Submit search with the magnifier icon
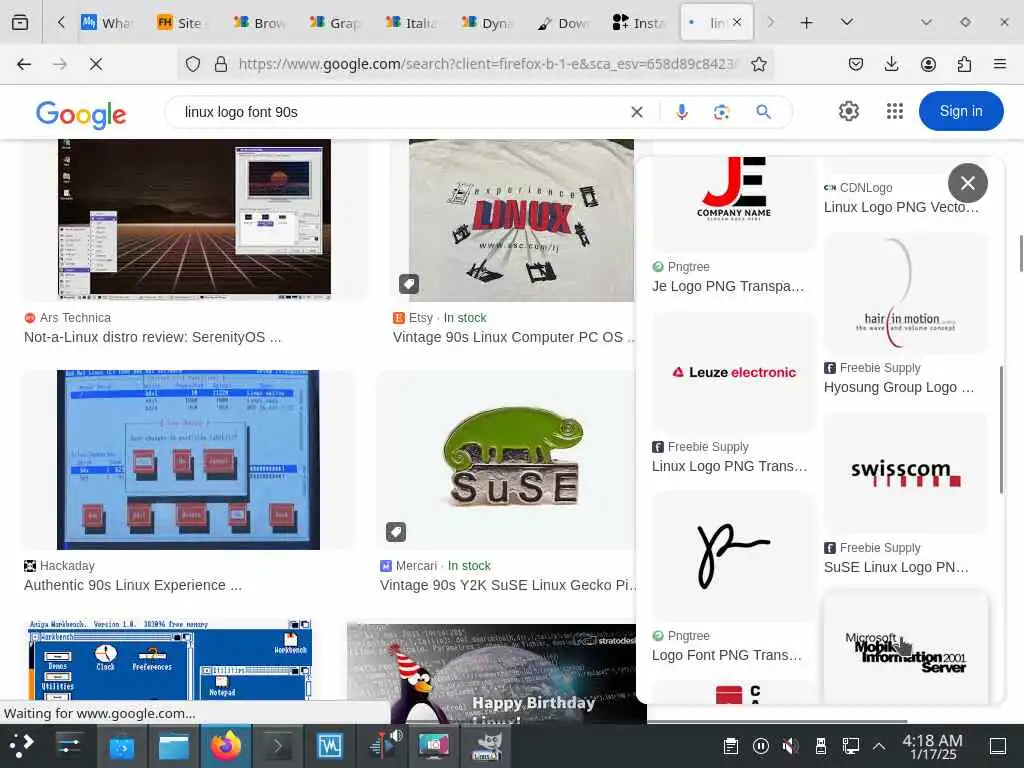Screen dimensions: 1024x768 click(x=763, y=112)
